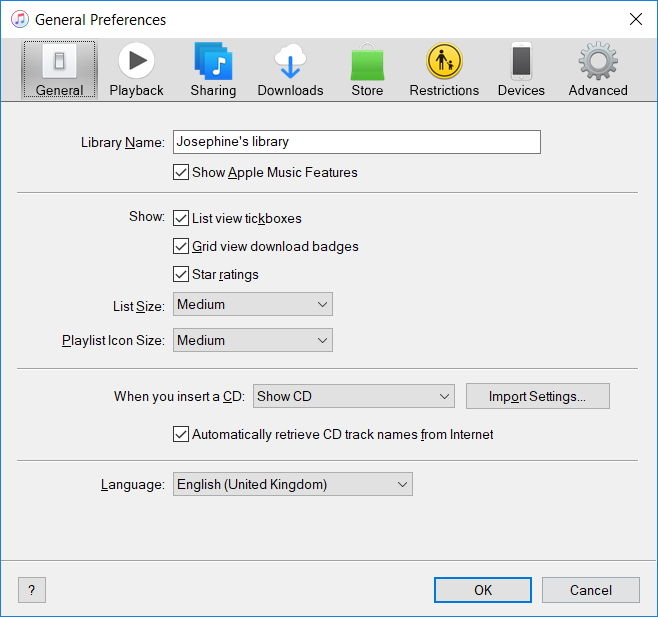Click the List Size label
The height and width of the screenshot is (617, 658).
(x=138, y=306)
